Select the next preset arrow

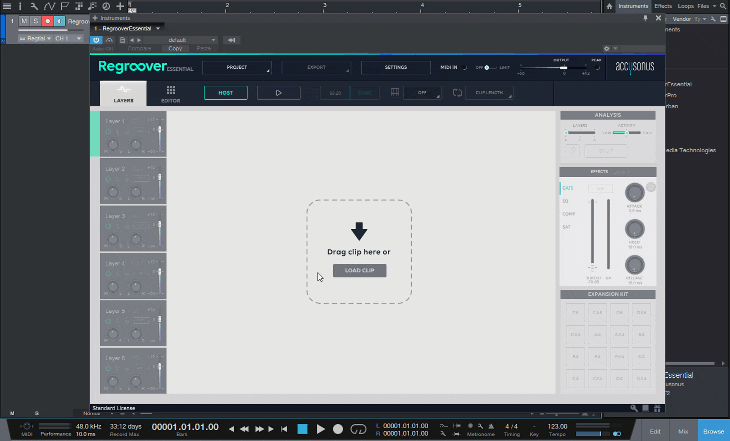coord(139,40)
